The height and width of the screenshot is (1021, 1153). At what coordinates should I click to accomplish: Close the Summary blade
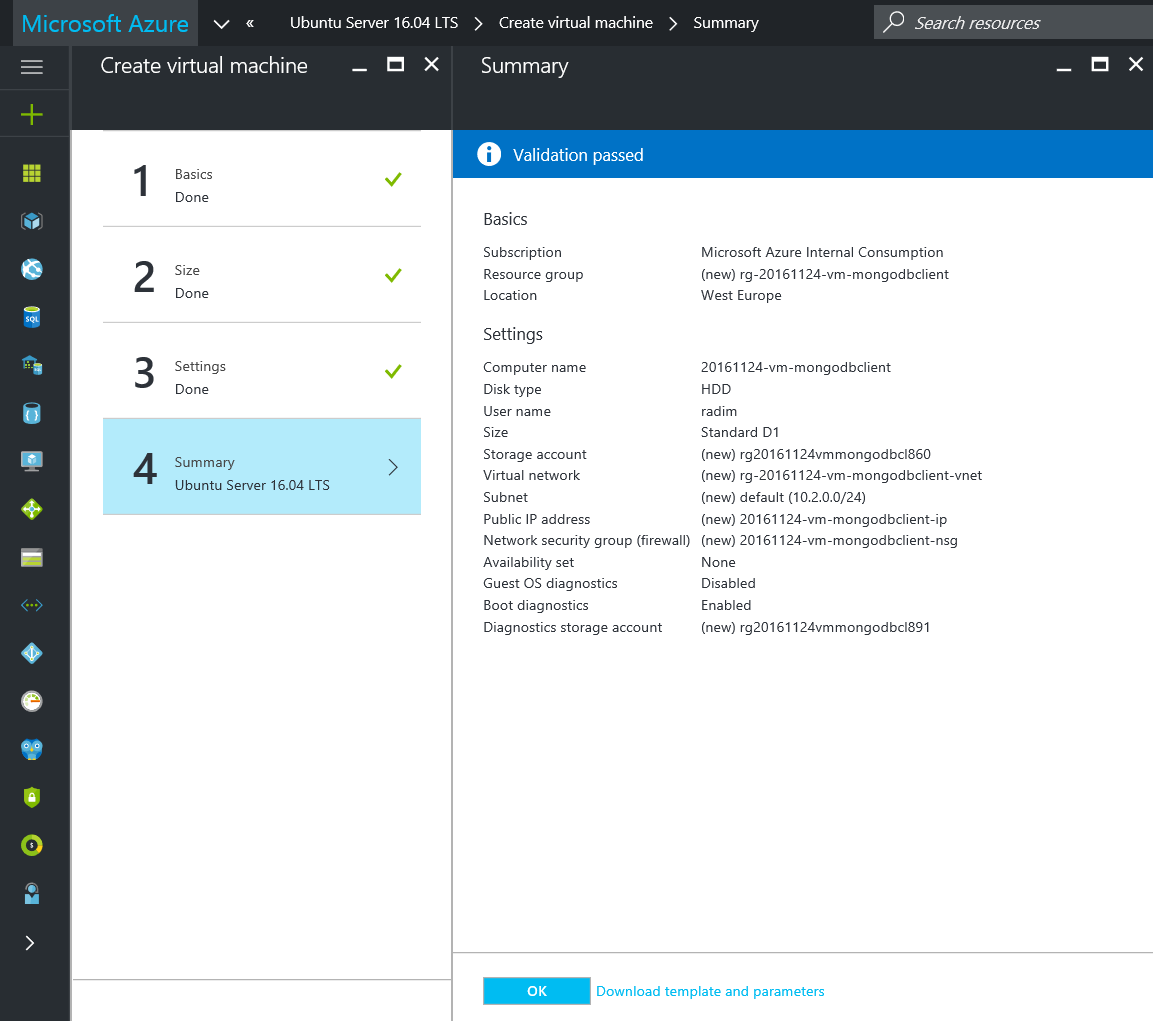(x=1136, y=65)
